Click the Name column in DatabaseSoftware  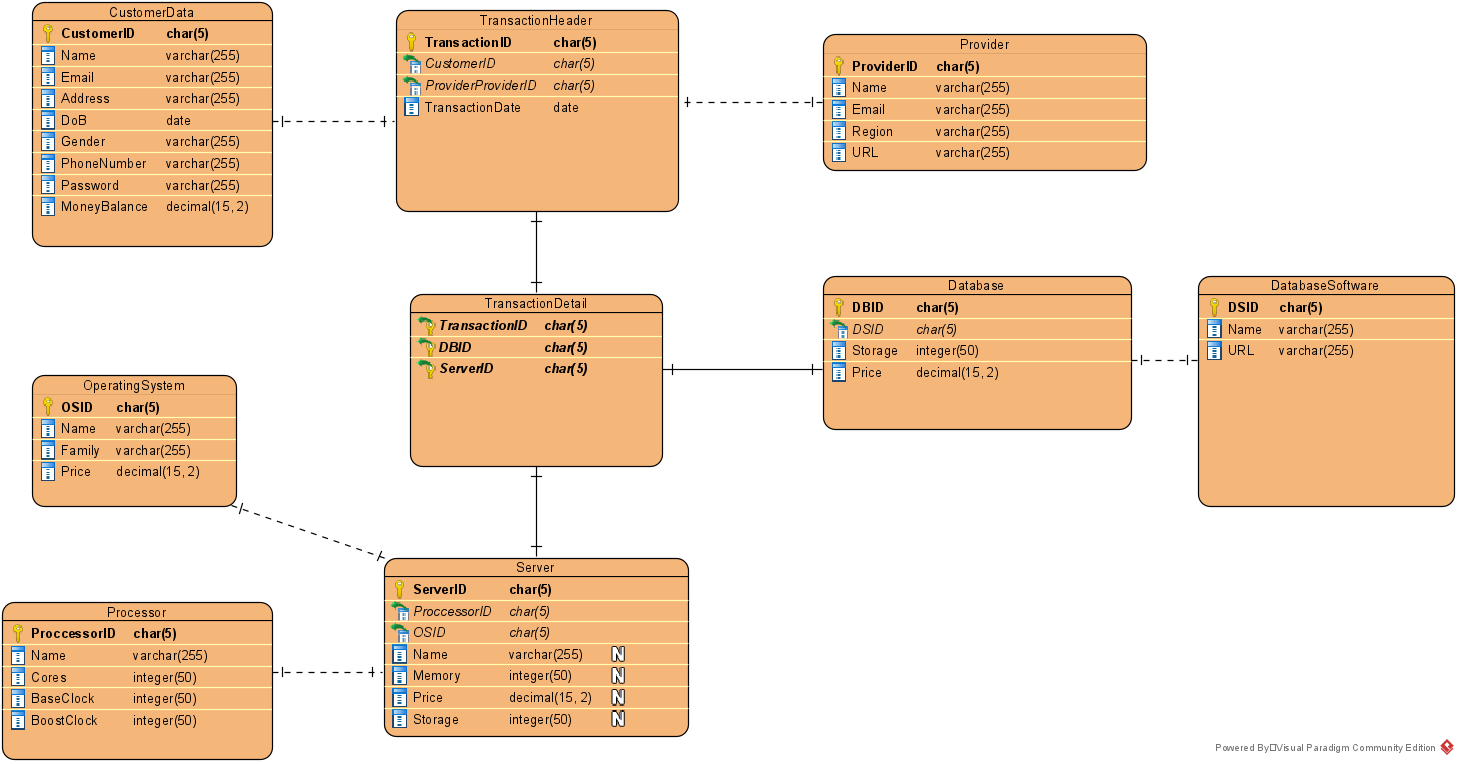click(x=1326, y=329)
